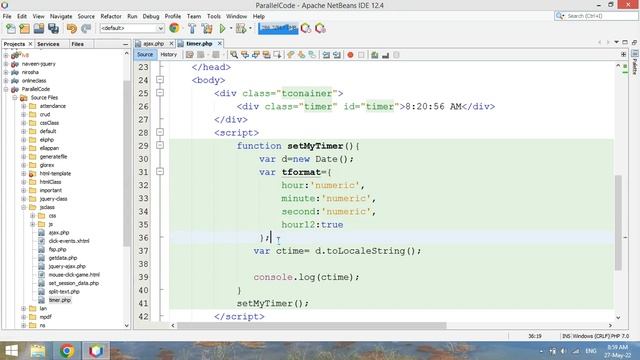Click the editor vertical scrollbar thumb
The image size is (640, 360).
[618, 222]
